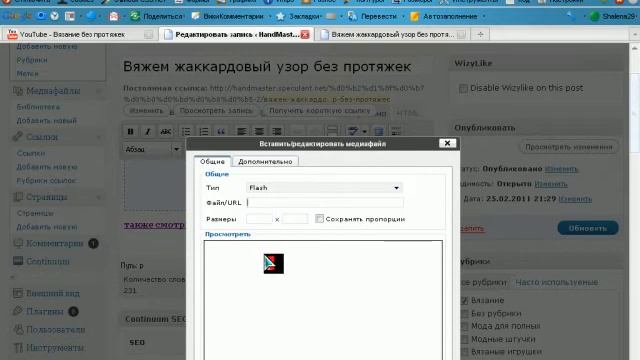
Task: Toggle fullscreen editor mode icon
Action: tap(378, 131)
